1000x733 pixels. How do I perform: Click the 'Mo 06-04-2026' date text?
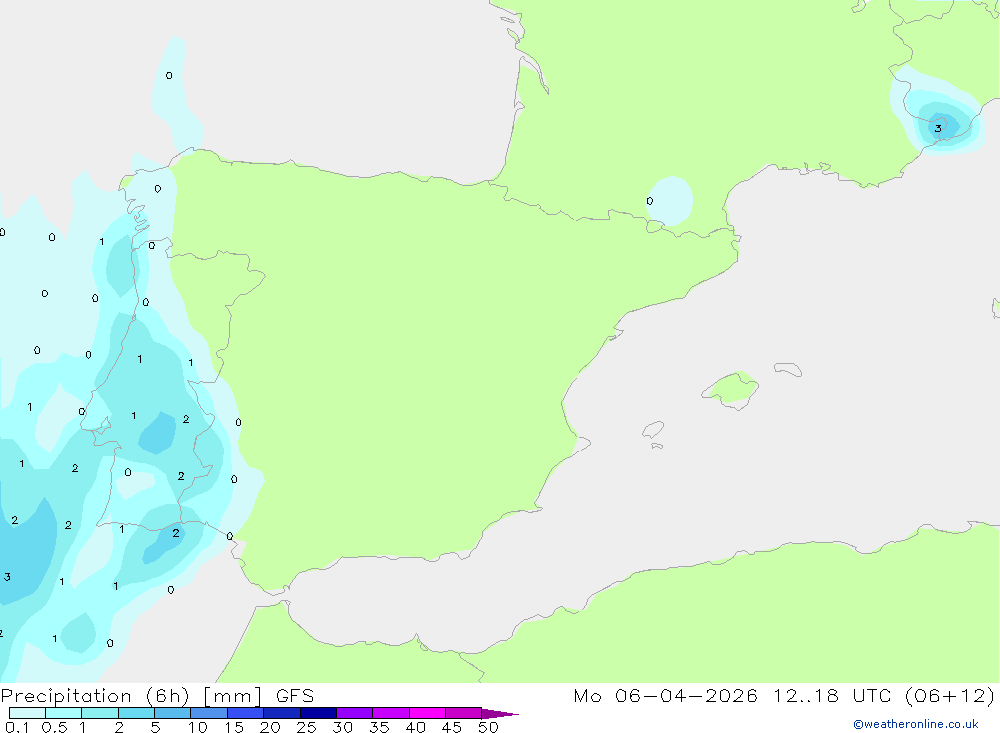point(665,696)
